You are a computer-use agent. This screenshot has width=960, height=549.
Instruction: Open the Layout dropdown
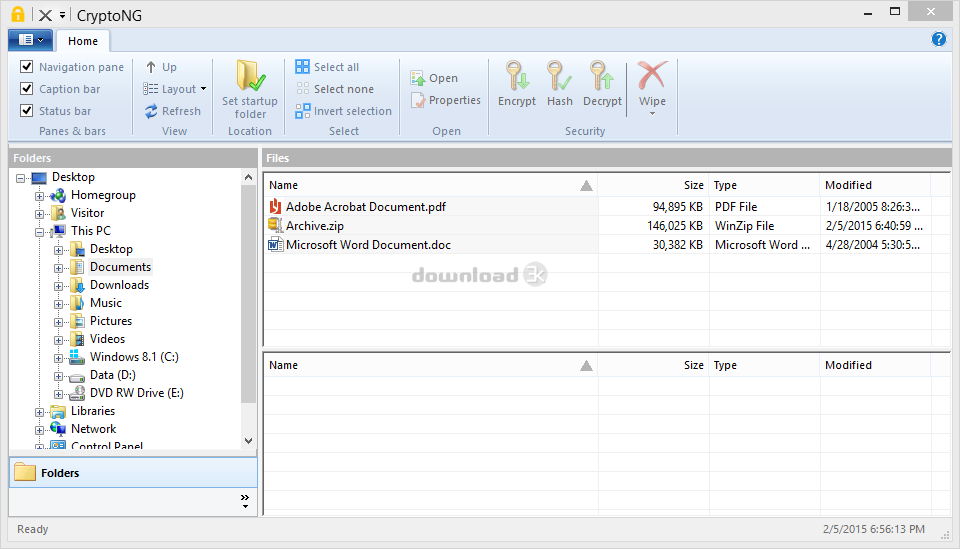(175, 89)
